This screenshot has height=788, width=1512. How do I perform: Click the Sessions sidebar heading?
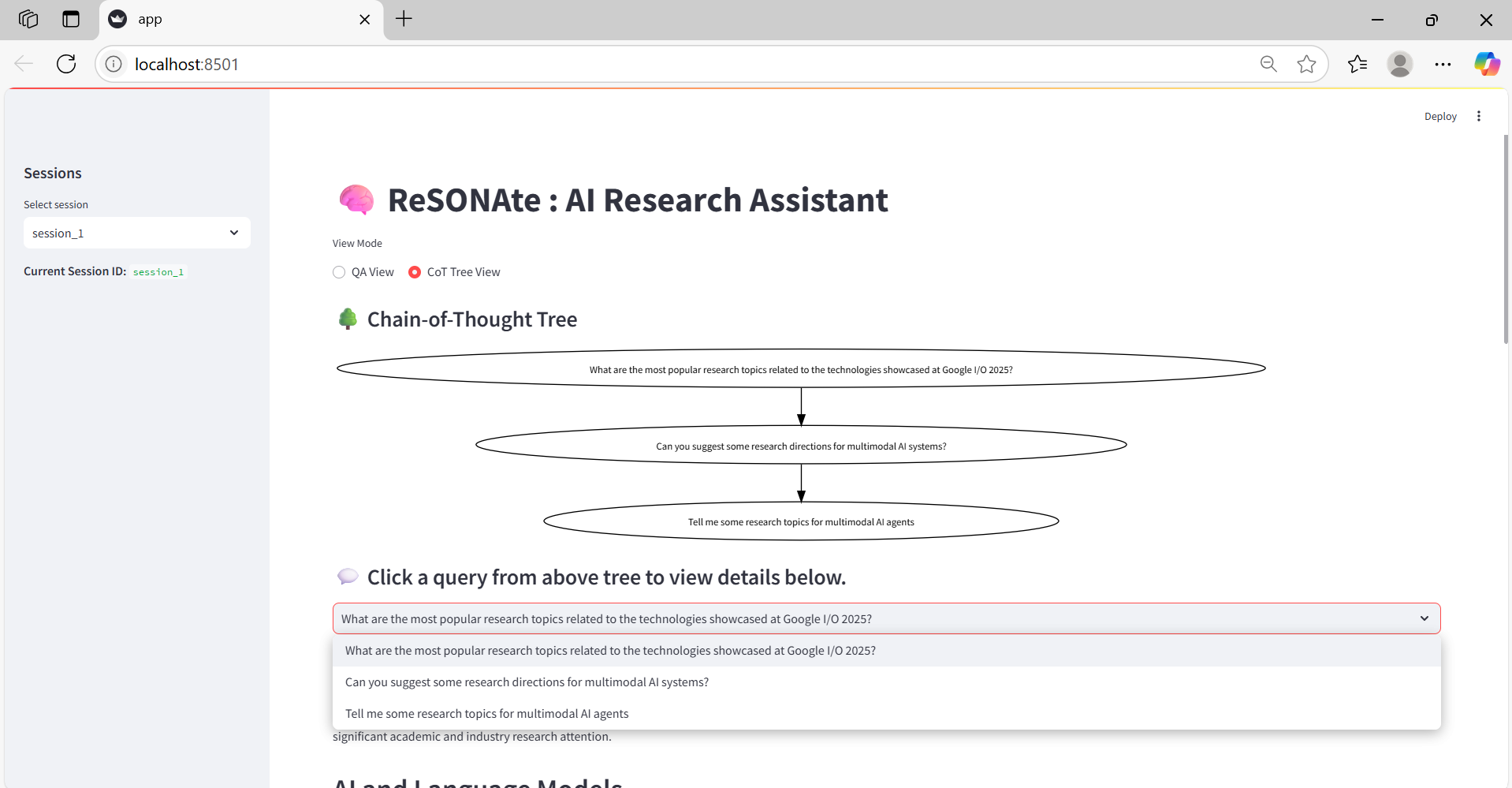pos(53,174)
